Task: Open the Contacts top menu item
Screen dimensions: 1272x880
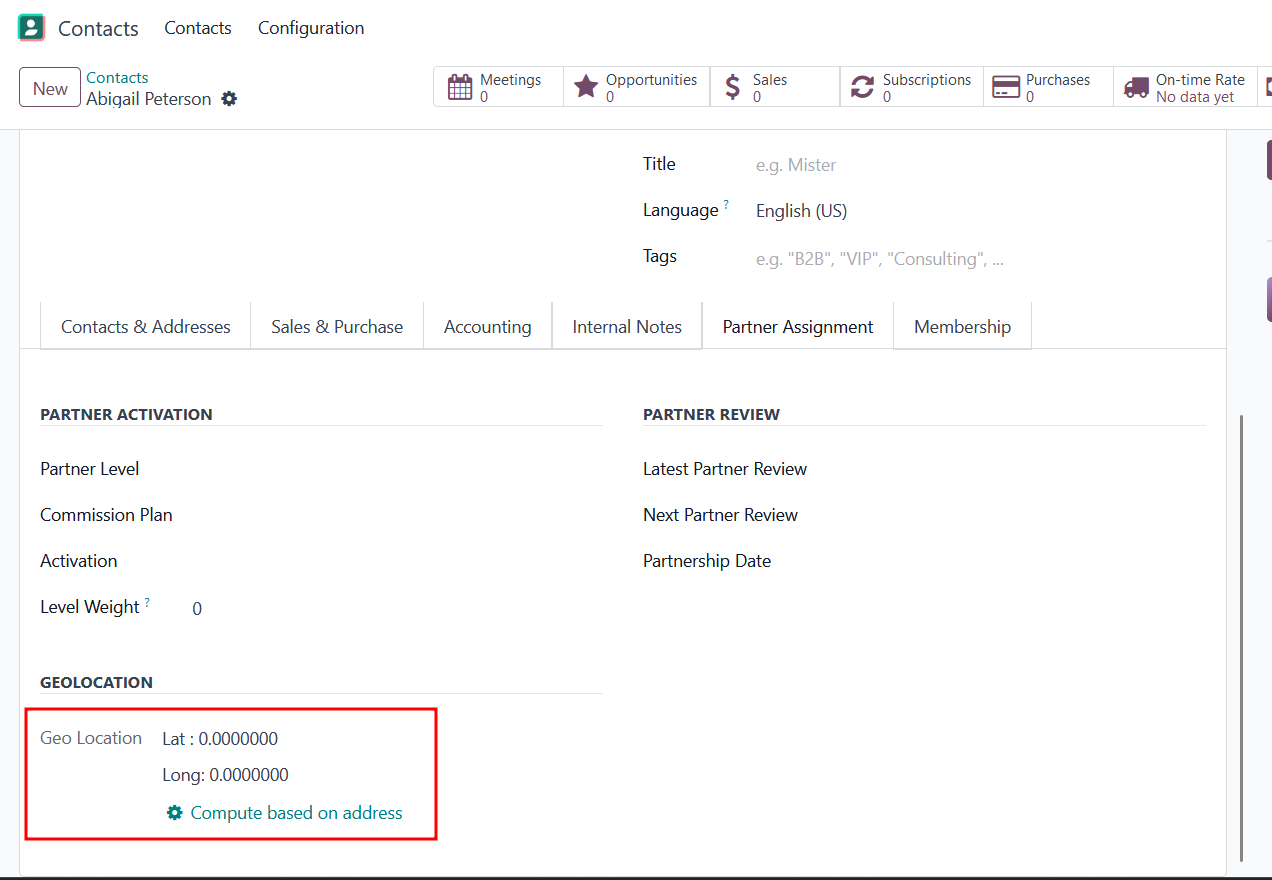Action: tap(198, 28)
